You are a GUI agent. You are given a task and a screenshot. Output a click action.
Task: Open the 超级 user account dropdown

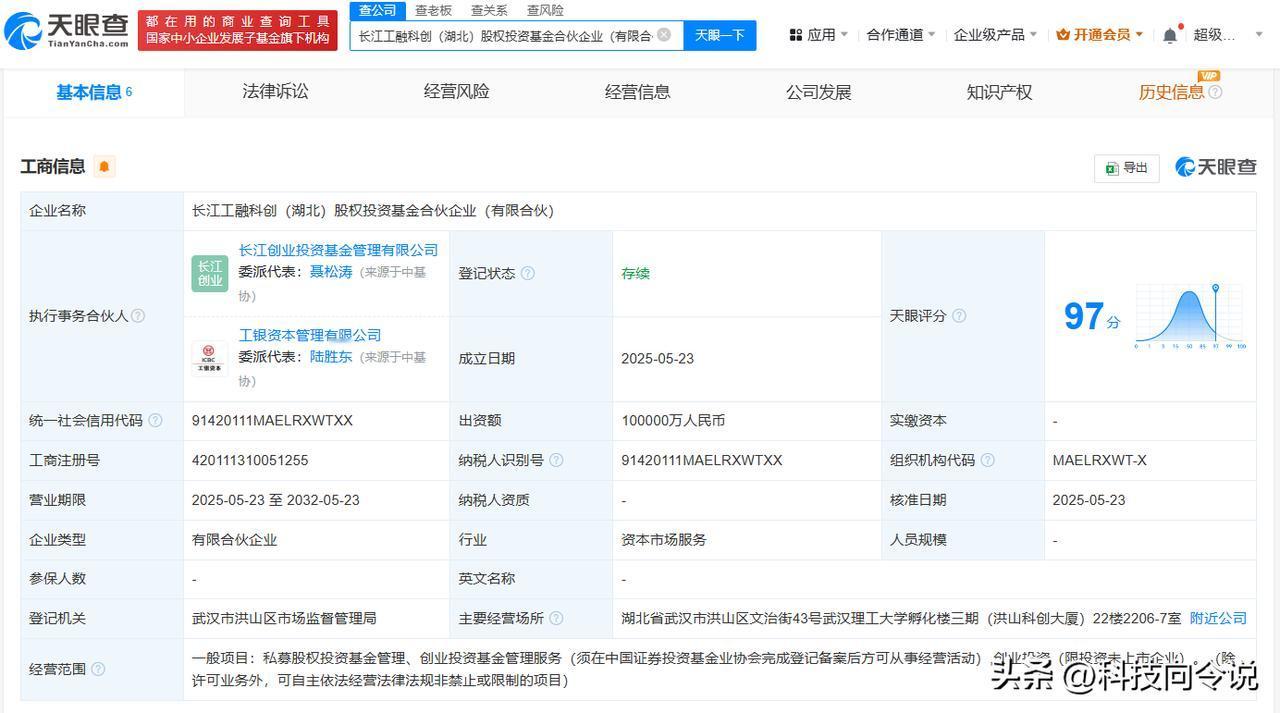tap(1229, 35)
